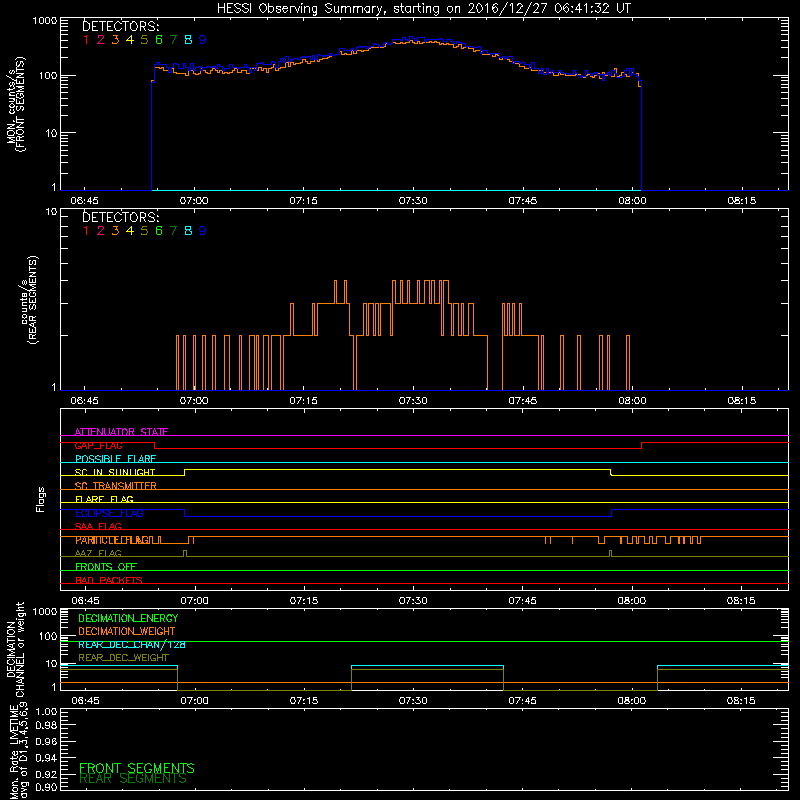Click the BAD_PACKETS flag label
Image resolution: width=800 pixels, height=800 pixels.
tap(109, 581)
